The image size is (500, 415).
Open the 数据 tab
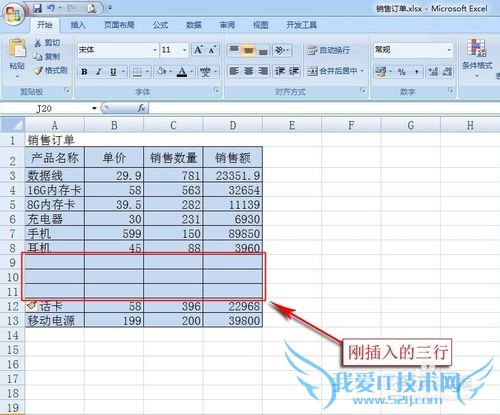click(x=193, y=25)
